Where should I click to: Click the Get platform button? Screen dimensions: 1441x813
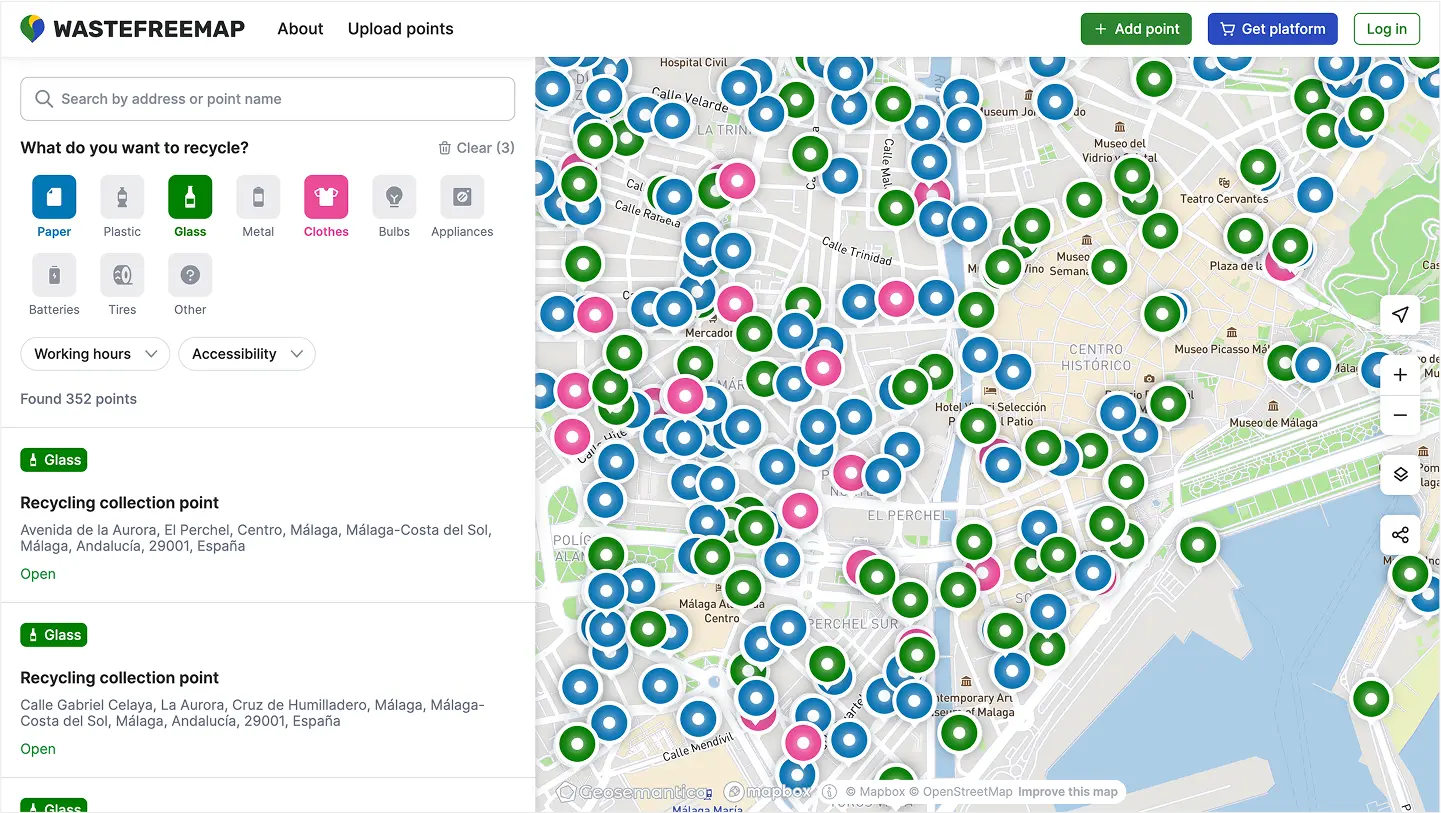[x=1272, y=29]
